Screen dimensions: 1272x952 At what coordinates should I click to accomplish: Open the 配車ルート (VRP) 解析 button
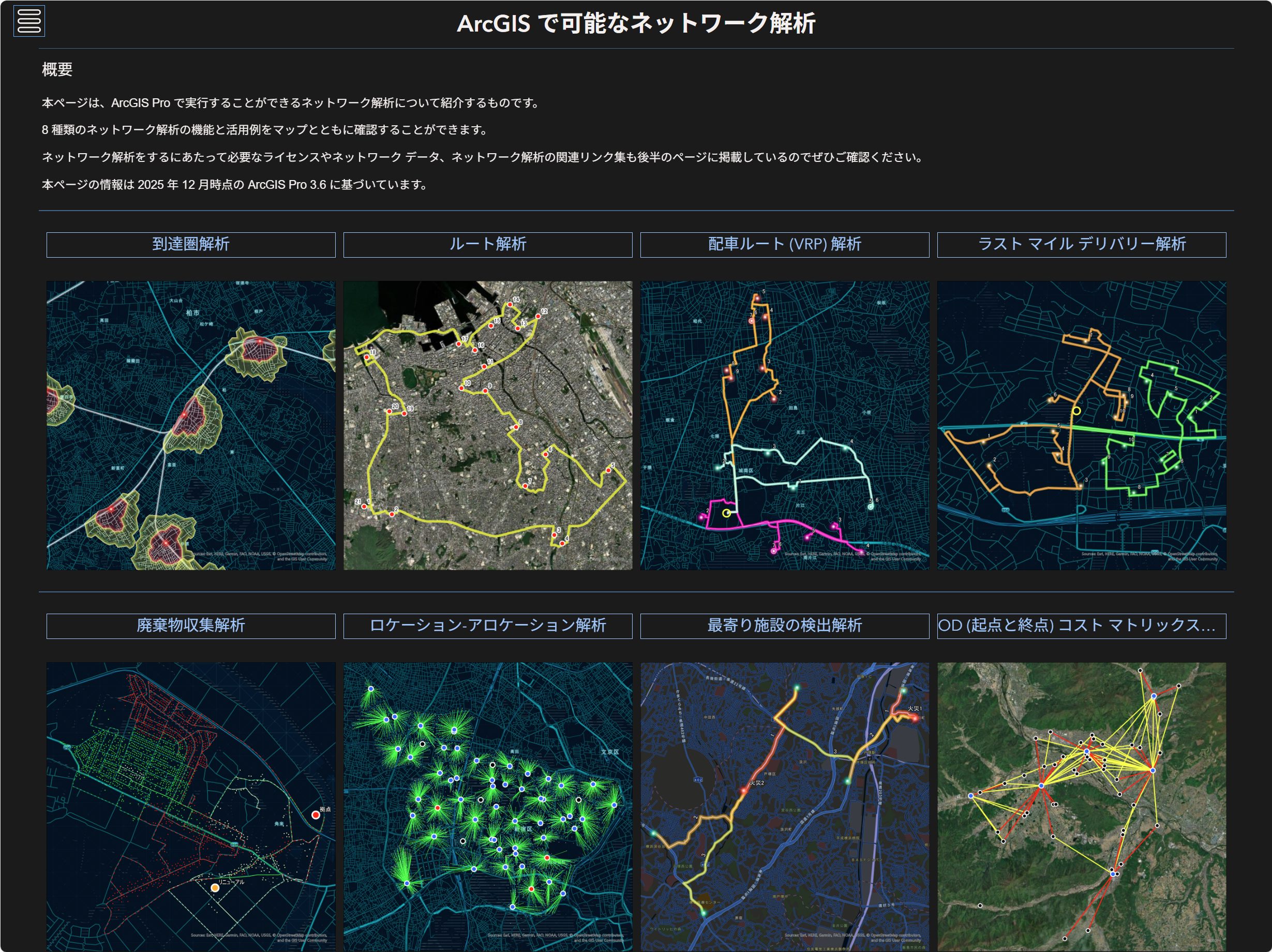click(x=784, y=245)
